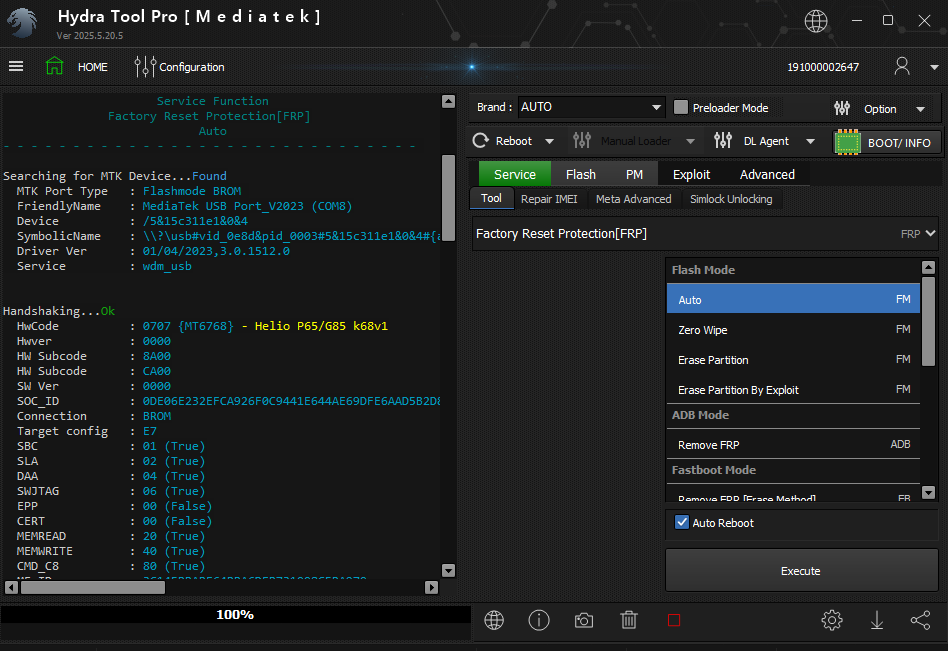Click the hamburger menu icon

pos(16,67)
